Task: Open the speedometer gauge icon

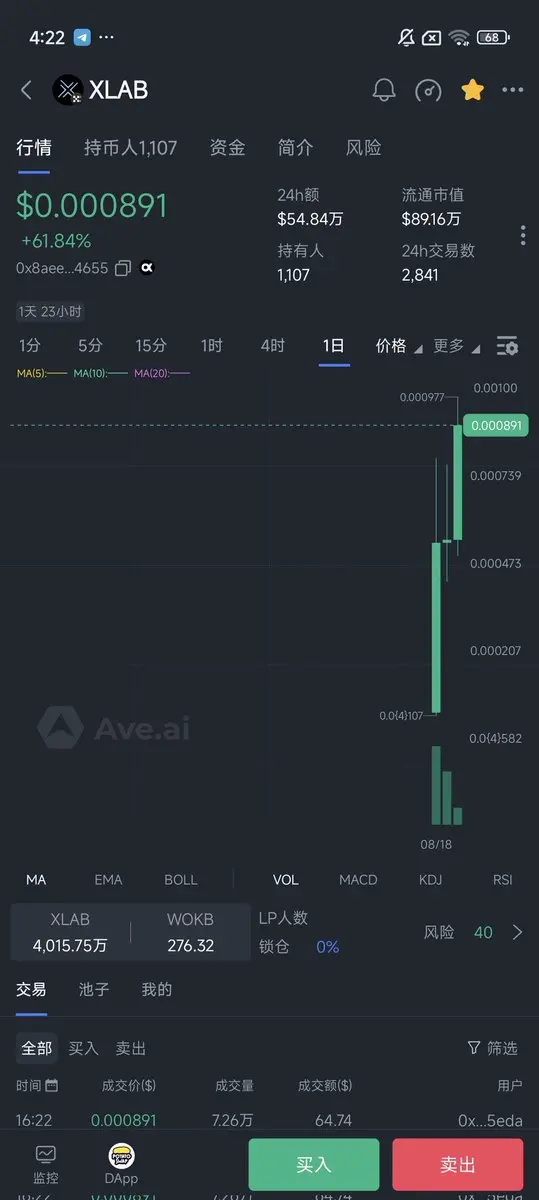Action: [x=428, y=90]
